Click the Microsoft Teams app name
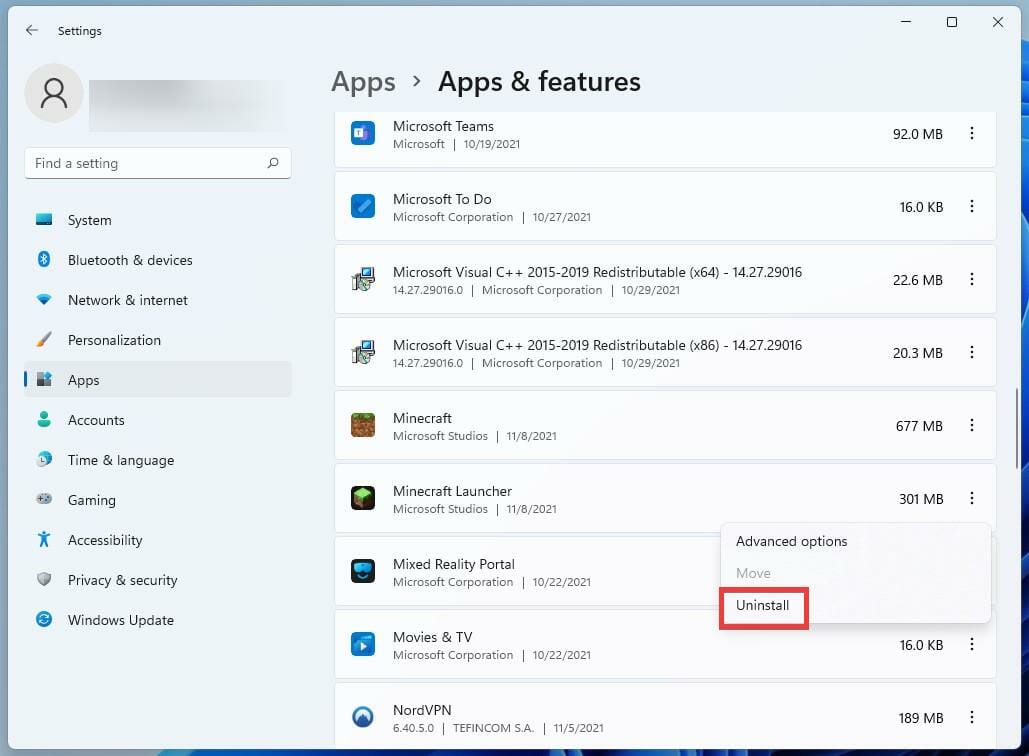The image size is (1029, 756). click(443, 126)
